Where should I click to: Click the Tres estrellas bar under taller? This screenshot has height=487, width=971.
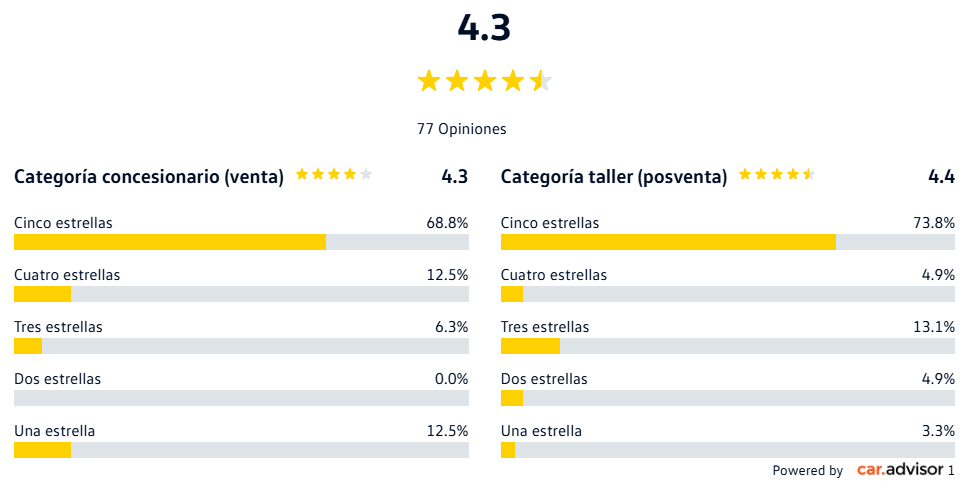point(728,346)
